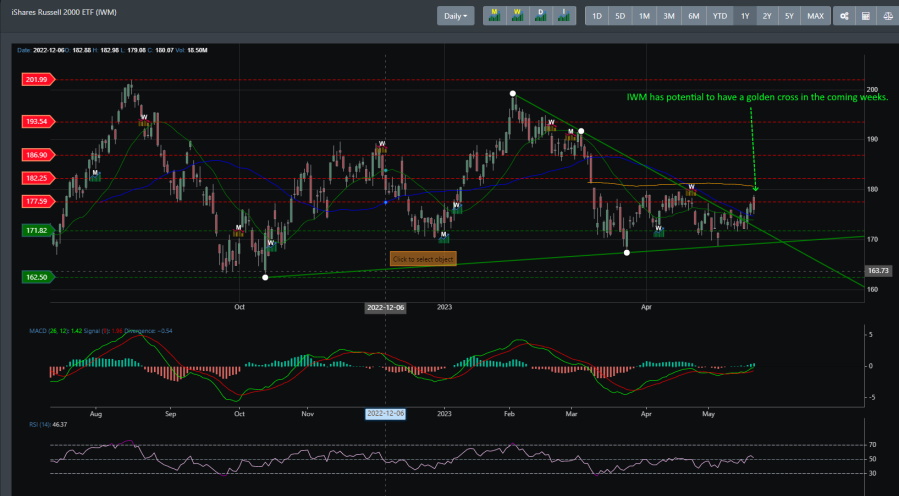The image size is (899, 496).
Task: Set time range to 1Y
Action: click(745, 16)
